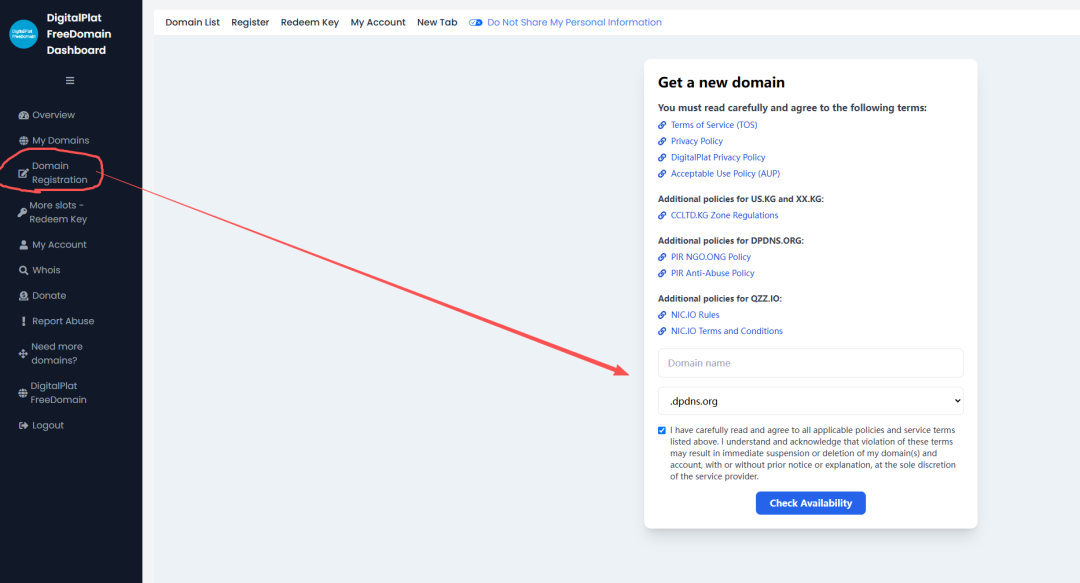The image size is (1080, 583).
Task: Select Redeem Key in the top menu
Action: click(309, 22)
